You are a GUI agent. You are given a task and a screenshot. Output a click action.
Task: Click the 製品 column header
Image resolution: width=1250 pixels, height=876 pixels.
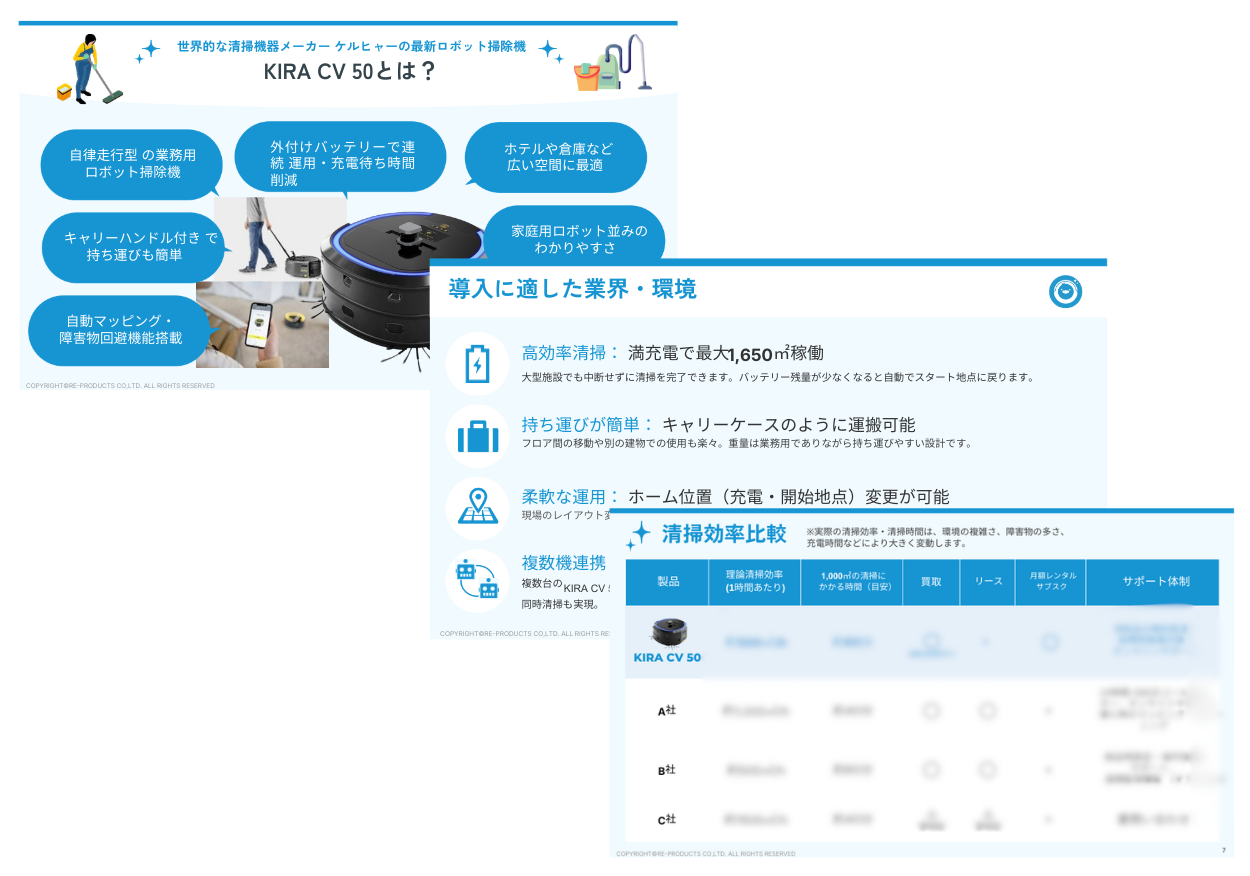668,581
